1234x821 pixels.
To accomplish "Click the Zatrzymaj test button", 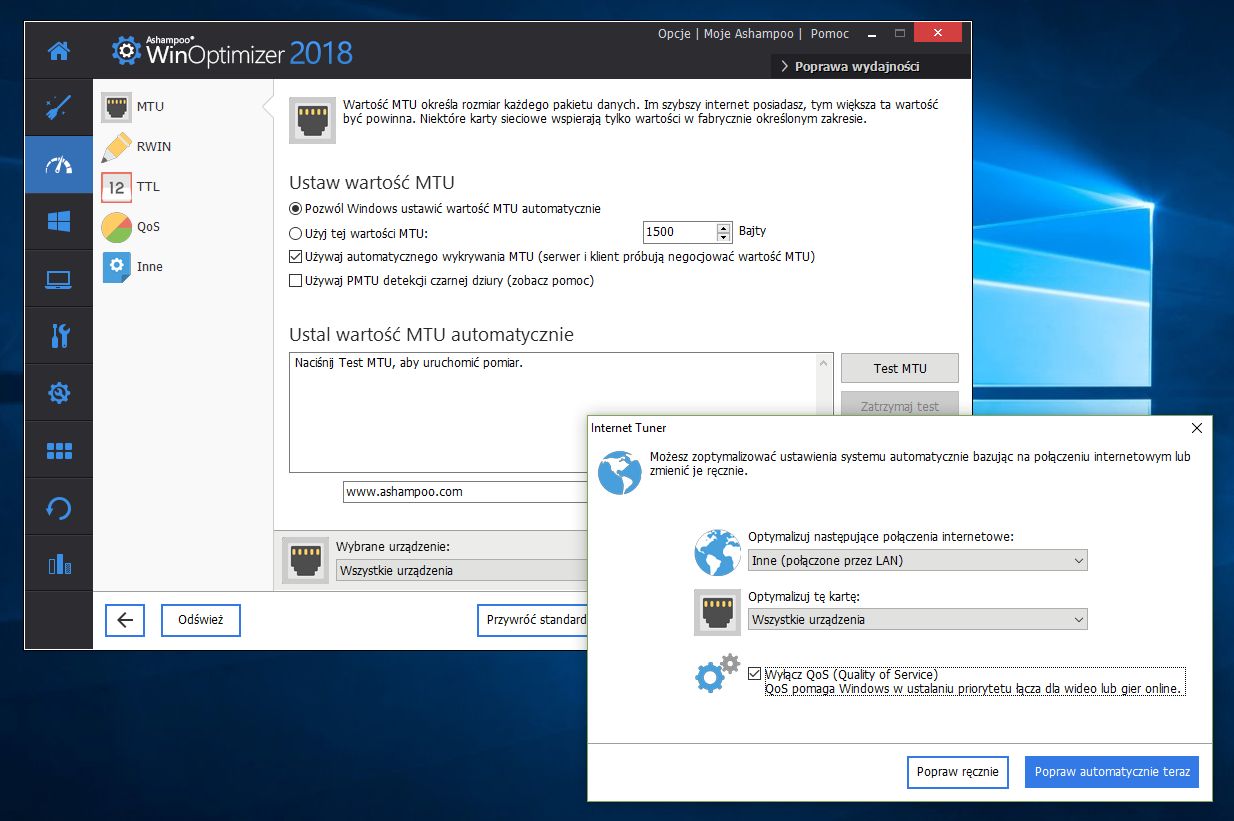I will [x=900, y=406].
